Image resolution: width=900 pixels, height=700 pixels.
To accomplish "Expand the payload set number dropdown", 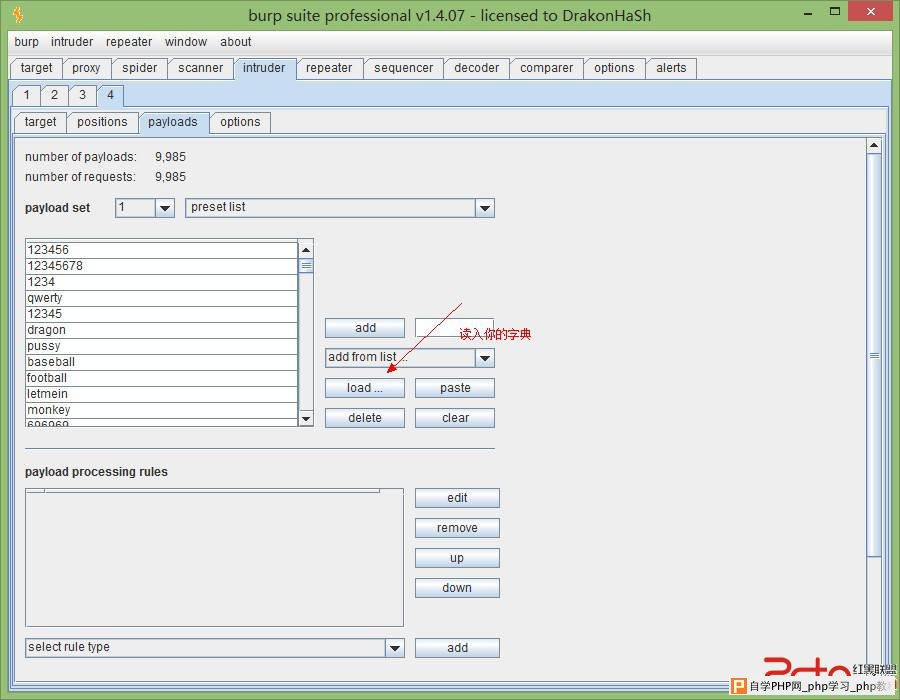I will pyautogui.click(x=165, y=208).
